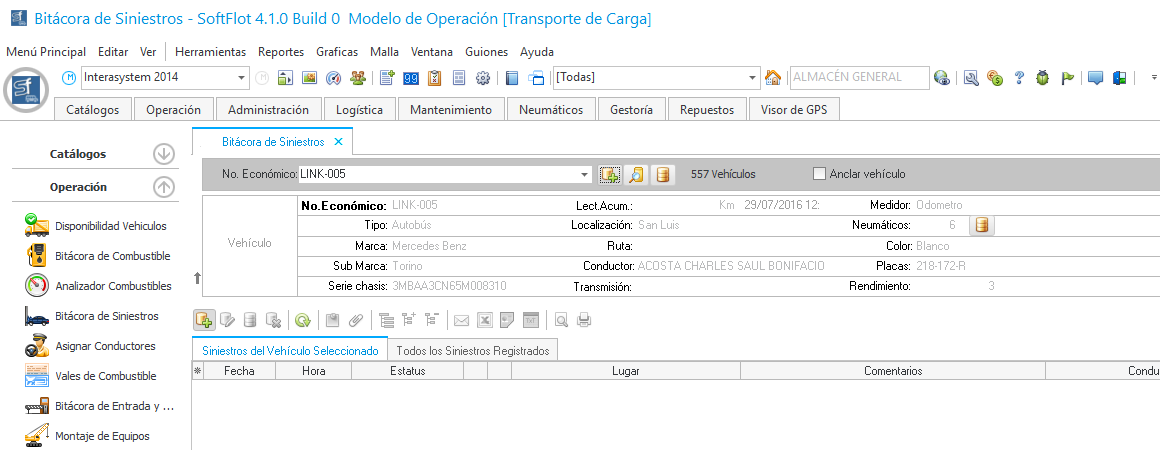The height and width of the screenshot is (450, 1160).
Task: Expand the Interasystem 2014 company dropdown
Action: pyautogui.click(x=242, y=78)
